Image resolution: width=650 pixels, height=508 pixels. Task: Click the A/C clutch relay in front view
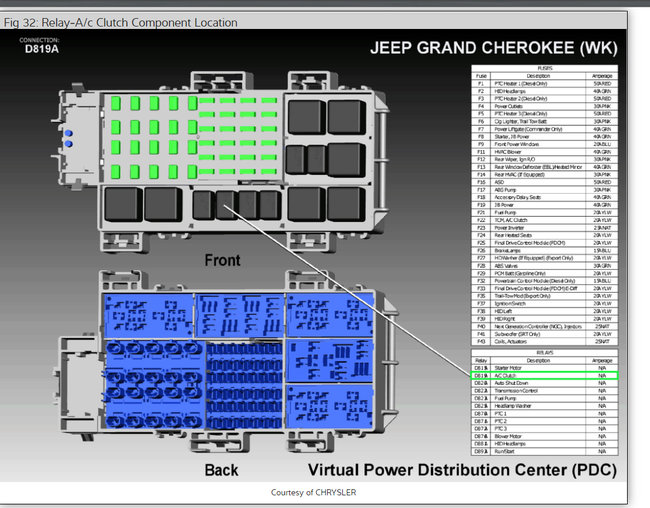tap(226, 204)
